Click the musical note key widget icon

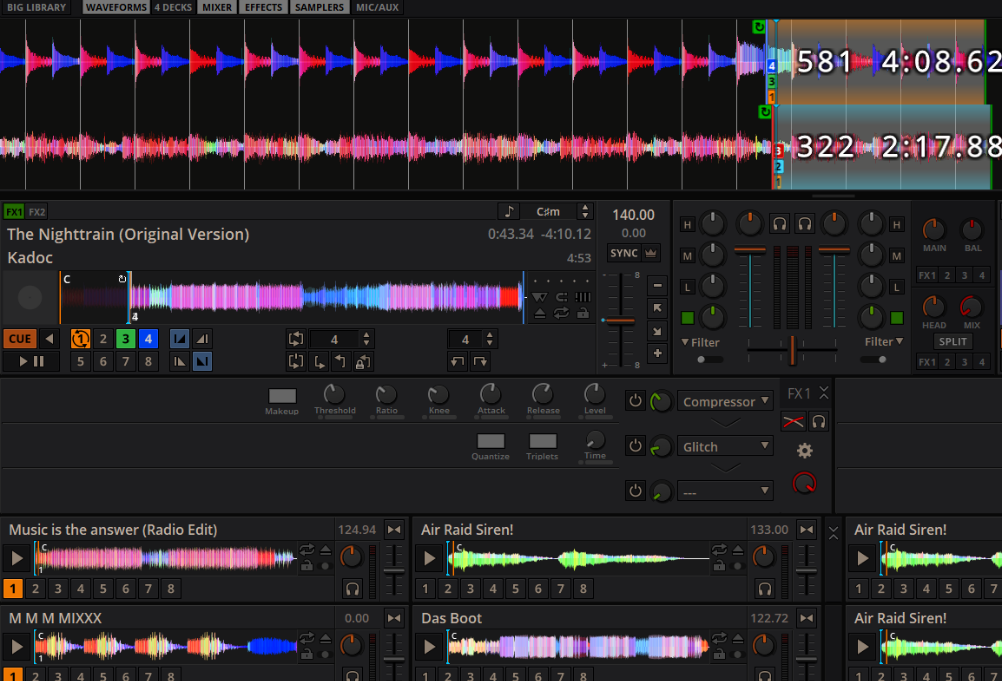coord(509,211)
